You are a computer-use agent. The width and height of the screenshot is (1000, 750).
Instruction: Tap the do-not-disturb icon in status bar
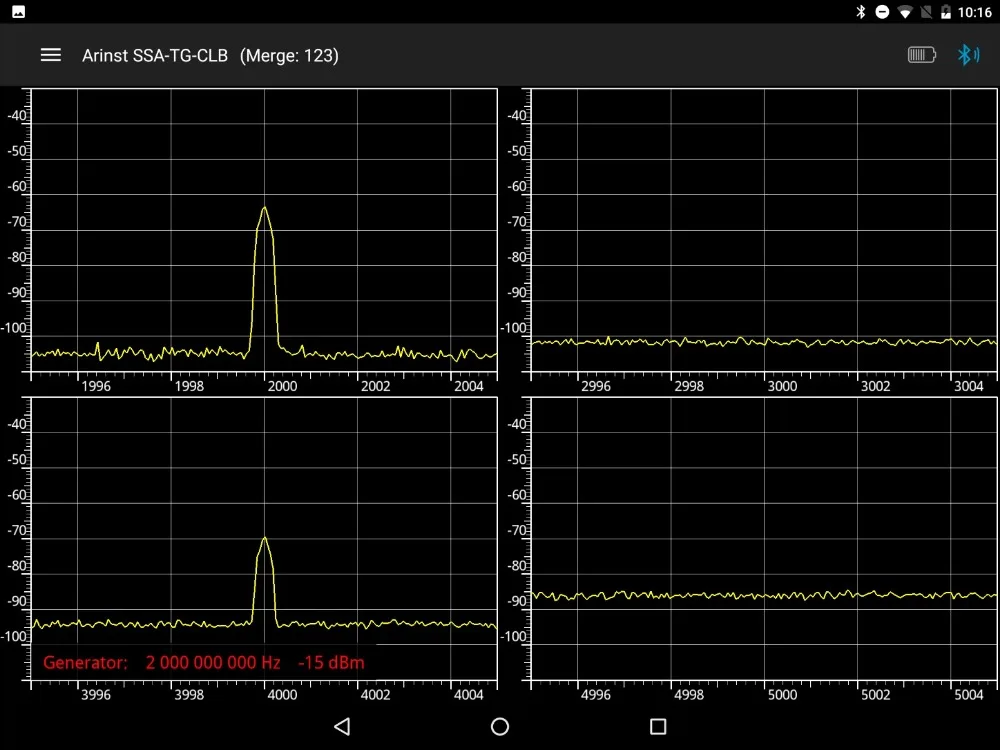click(x=882, y=11)
